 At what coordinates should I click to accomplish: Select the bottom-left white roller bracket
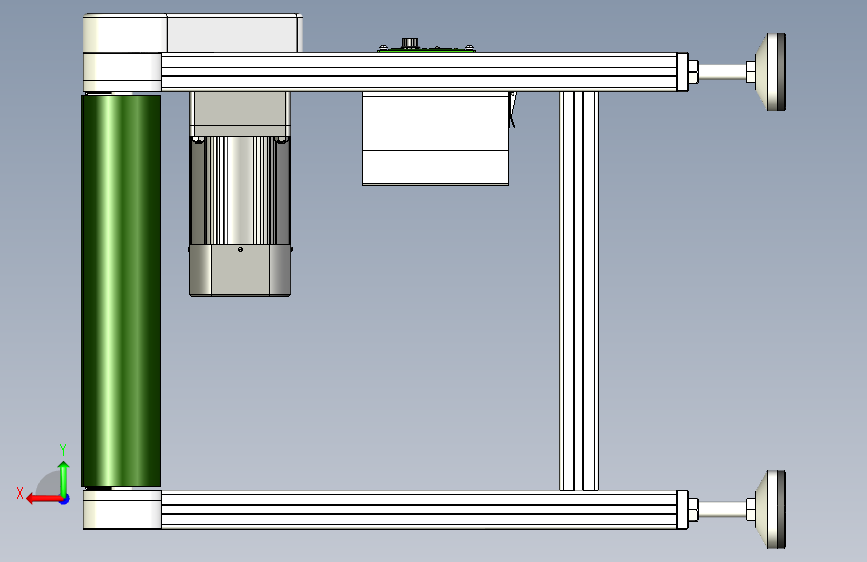(122, 509)
